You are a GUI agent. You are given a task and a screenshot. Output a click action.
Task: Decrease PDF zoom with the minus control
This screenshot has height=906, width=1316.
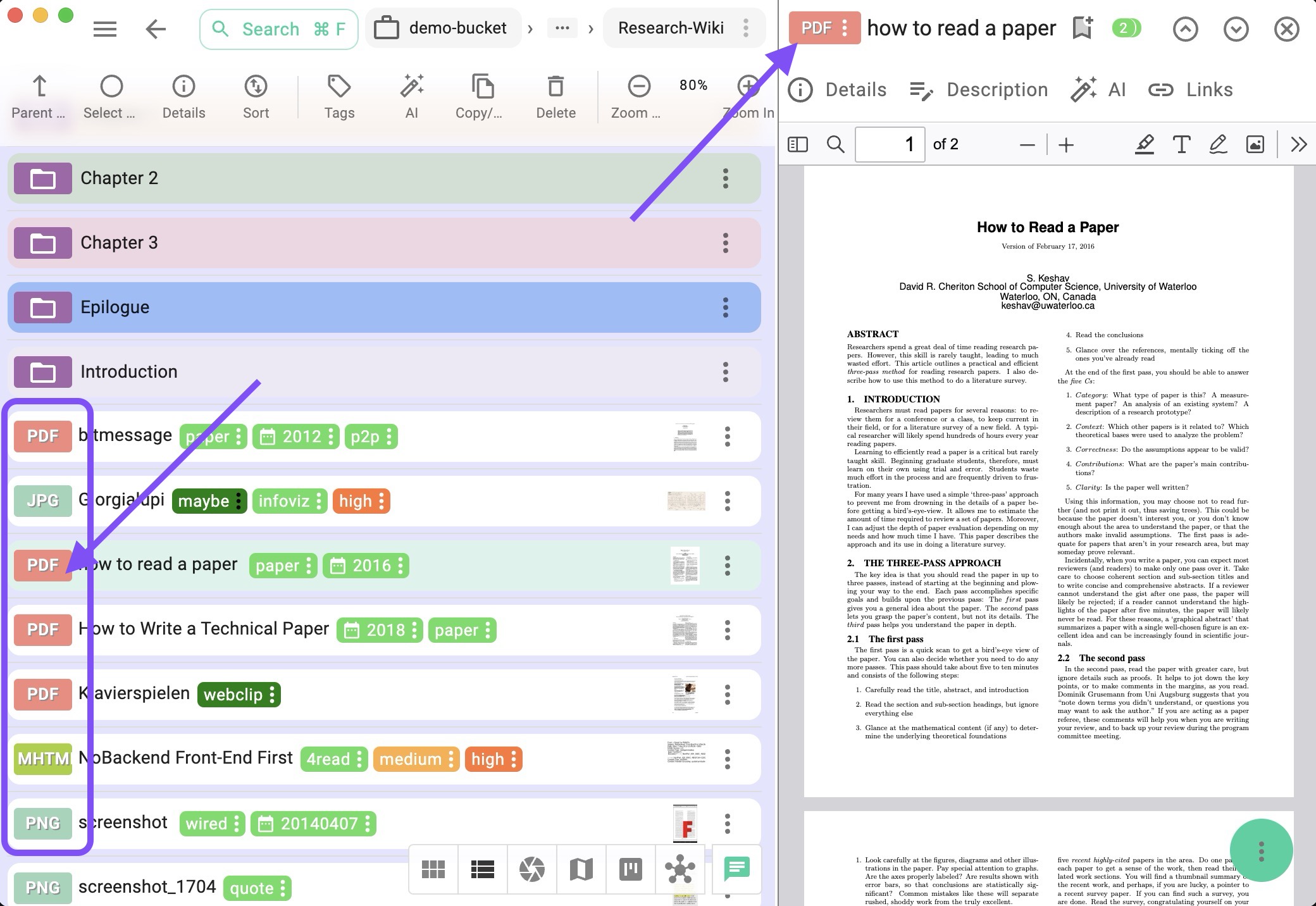(1026, 144)
